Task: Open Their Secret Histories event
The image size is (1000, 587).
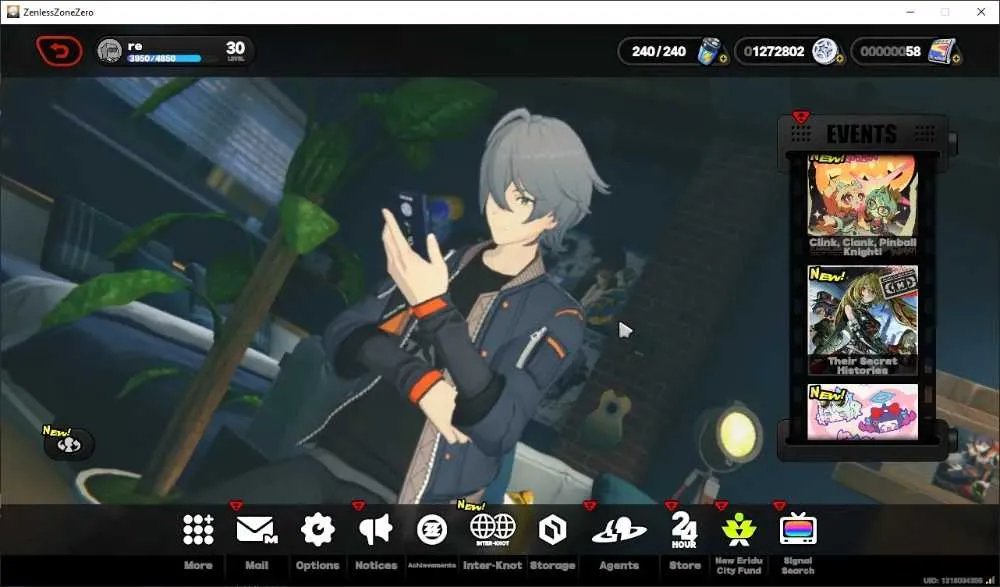Action: click(862, 320)
